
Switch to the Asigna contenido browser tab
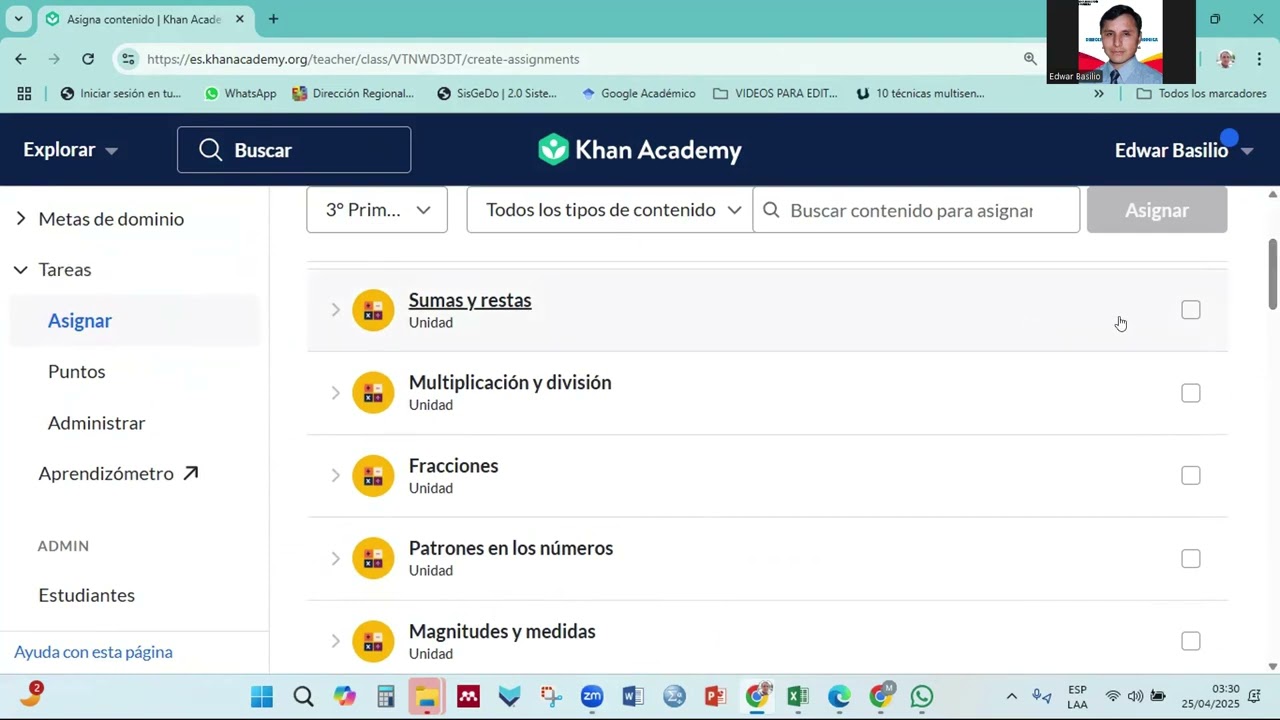145,19
